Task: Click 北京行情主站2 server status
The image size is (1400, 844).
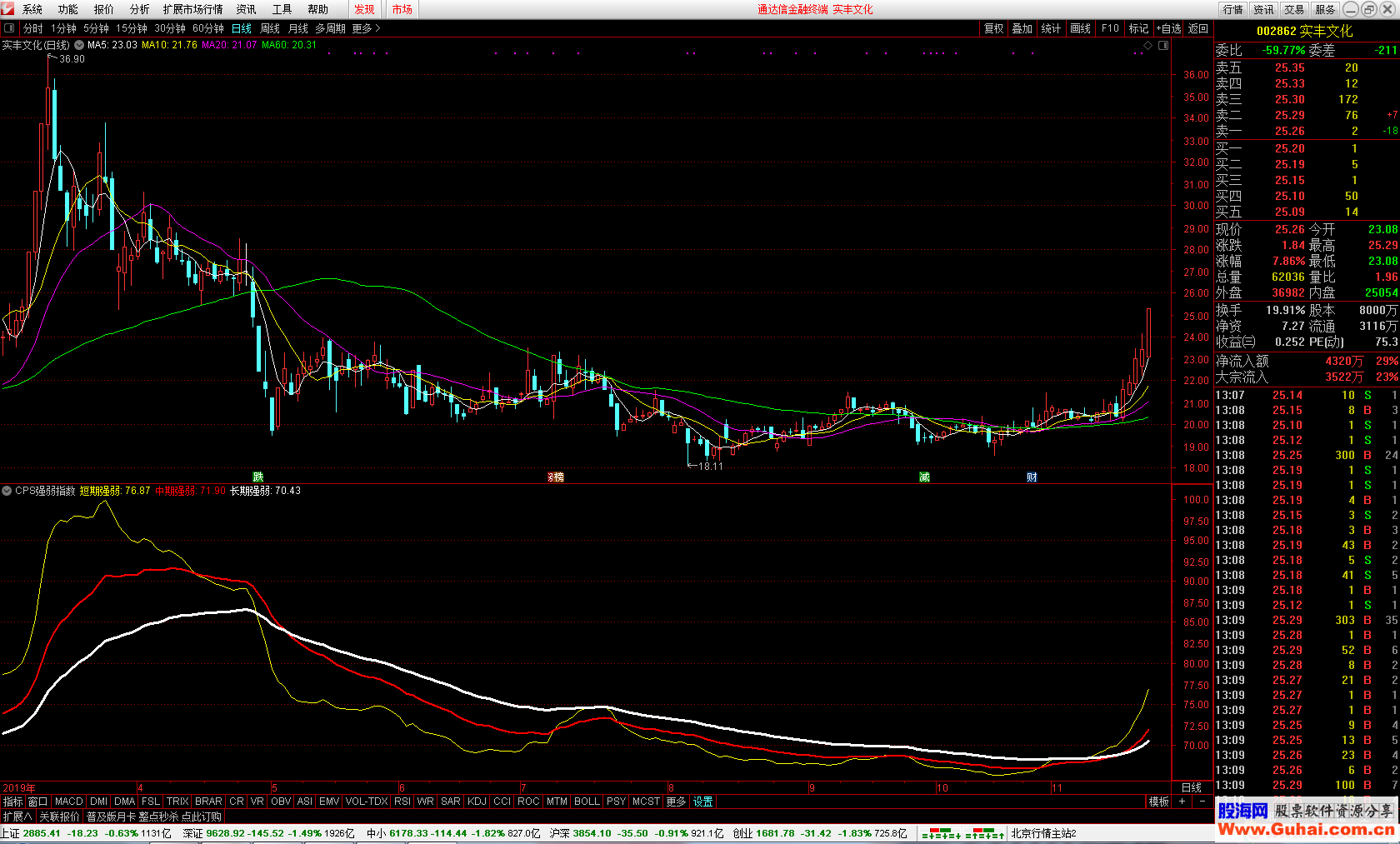Action: [x=1043, y=833]
